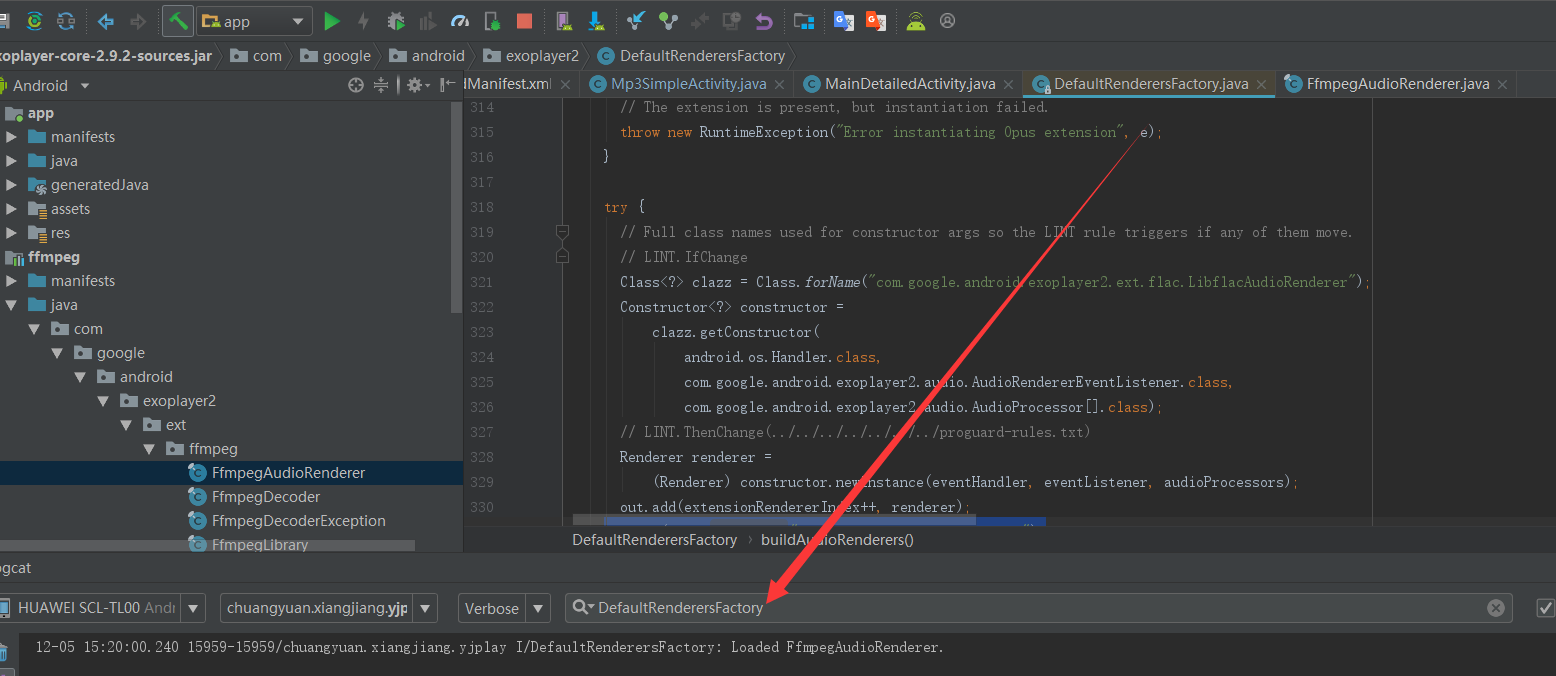Toggle the Regex checkbox in logcat
Viewport: 1556px width, 676px height.
coord(1546,607)
